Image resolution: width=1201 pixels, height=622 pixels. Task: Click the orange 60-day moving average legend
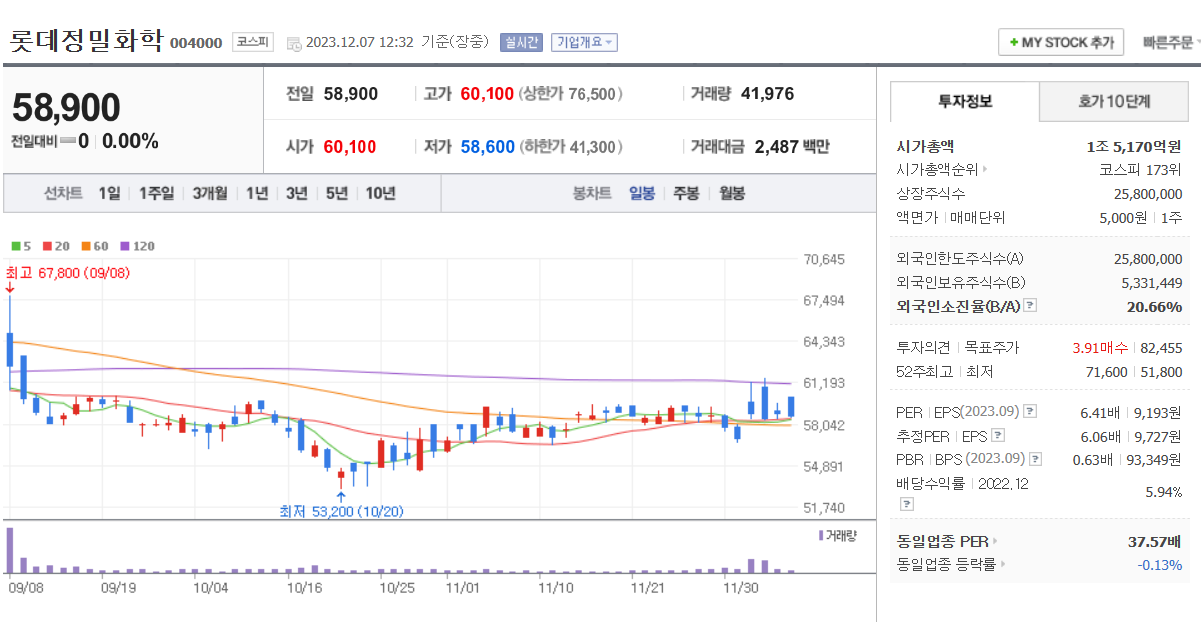pyautogui.click(x=95, y=246)
